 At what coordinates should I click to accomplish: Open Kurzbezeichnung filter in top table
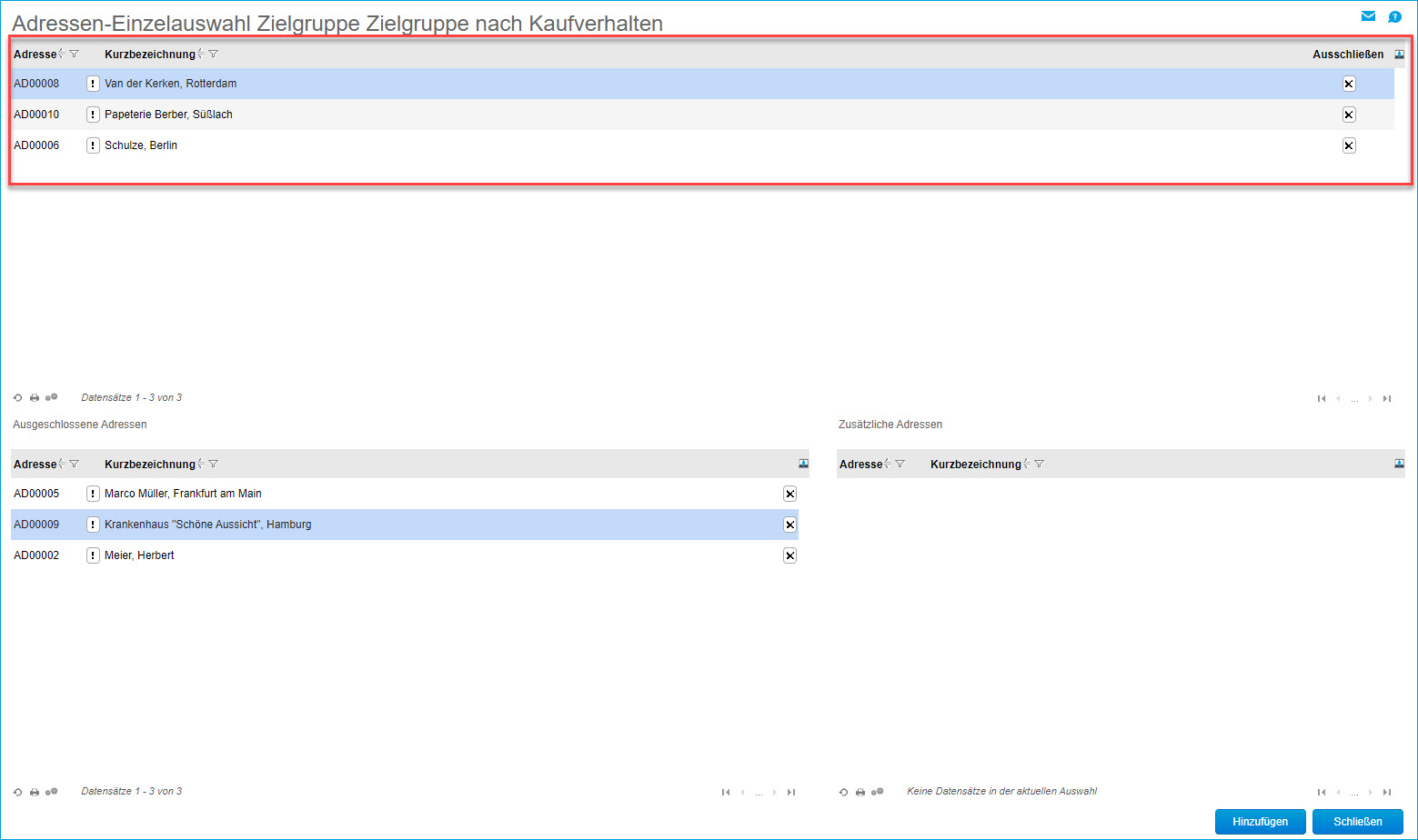[x=214, y=55]
